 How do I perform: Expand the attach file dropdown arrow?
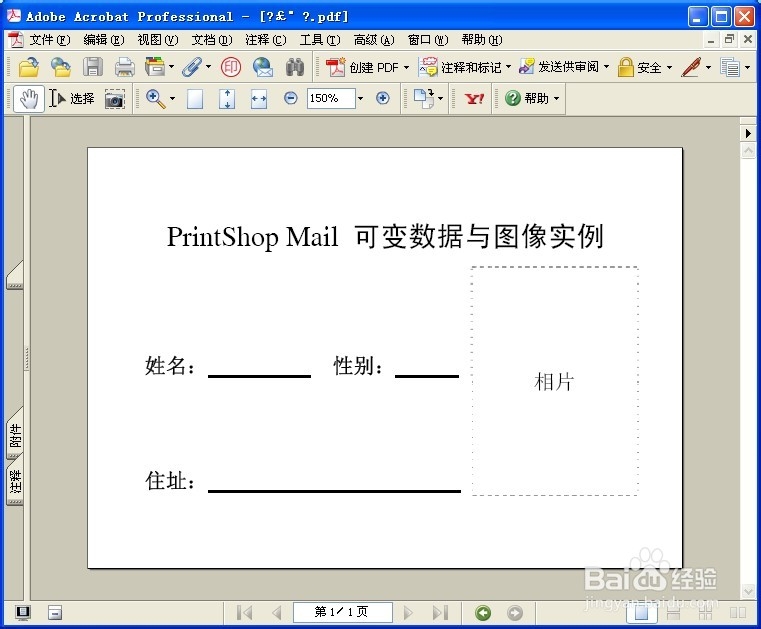209,66
